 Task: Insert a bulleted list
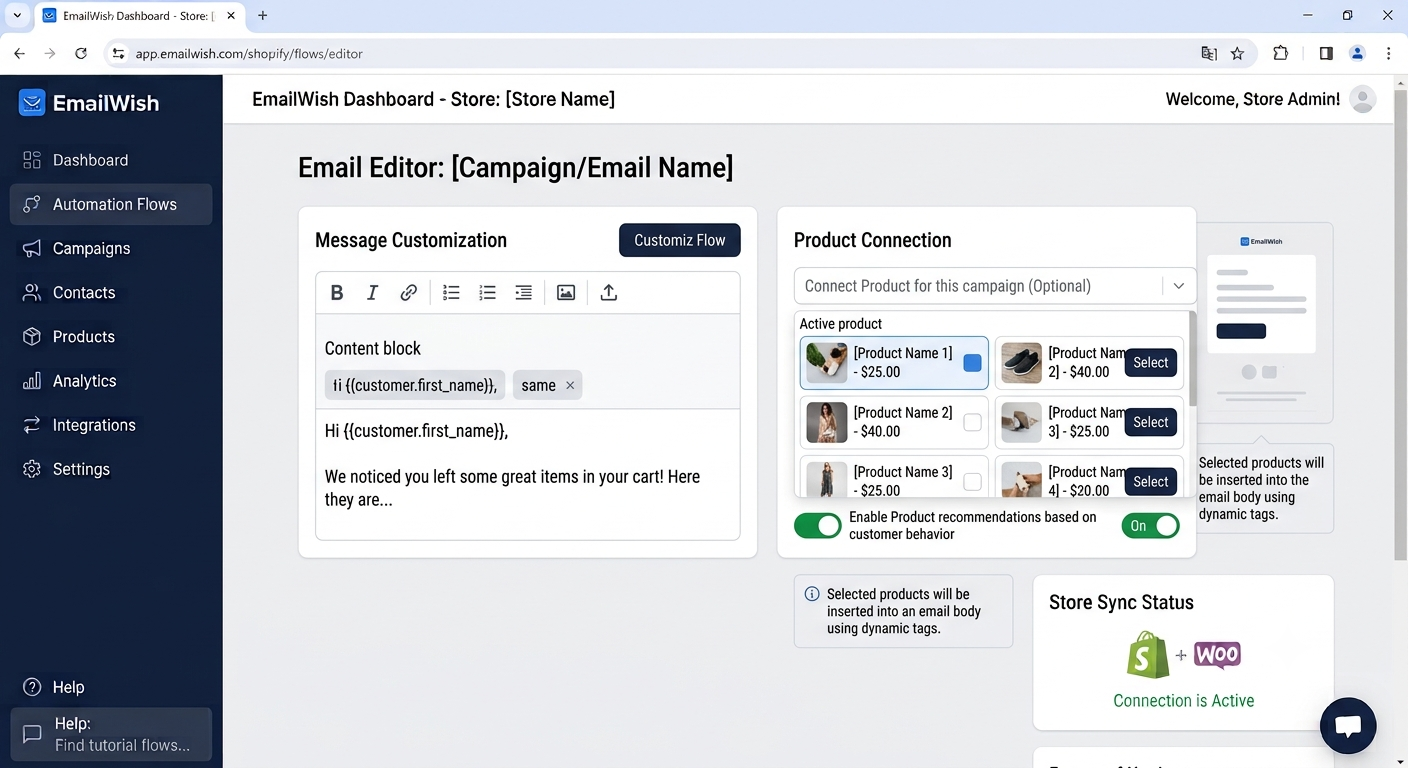(451, 293)
